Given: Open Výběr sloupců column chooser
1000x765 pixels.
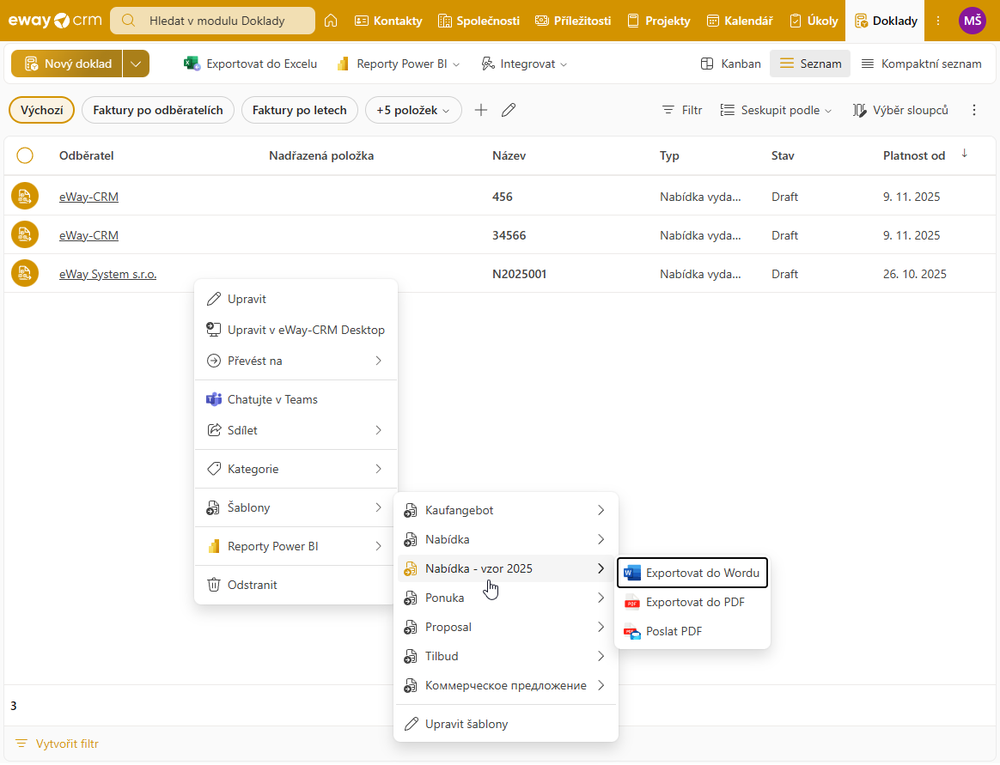Looking at the screenshot, I should [x=900, y=110].
